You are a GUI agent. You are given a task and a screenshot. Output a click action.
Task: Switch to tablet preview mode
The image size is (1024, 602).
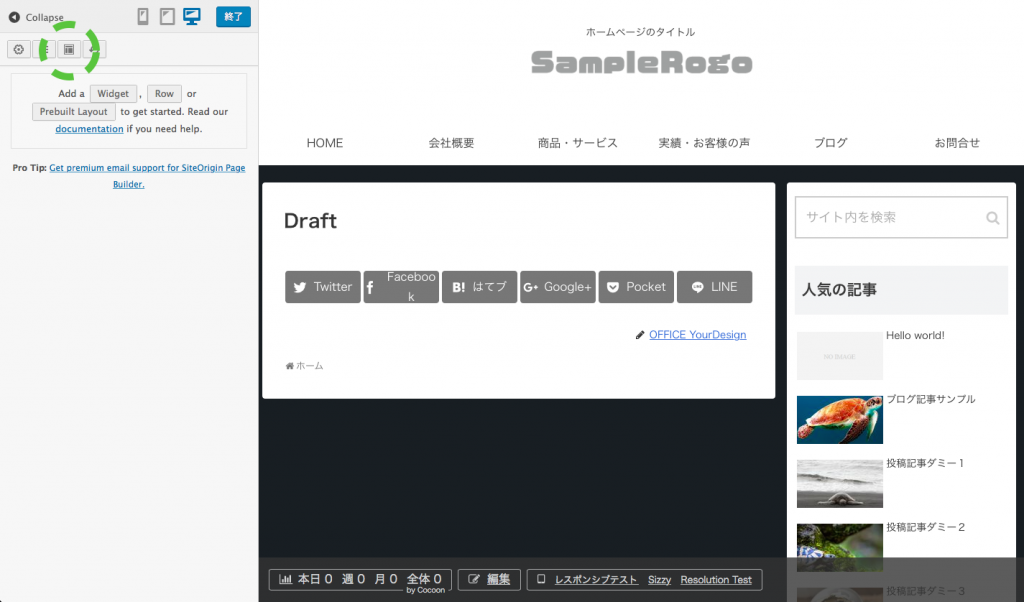tap(167, 17)
